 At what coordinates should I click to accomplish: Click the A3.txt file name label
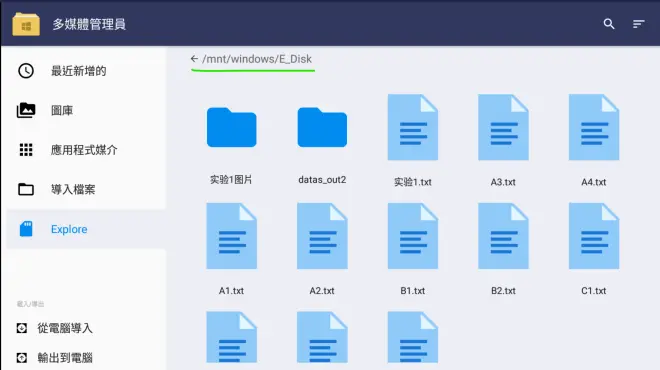[503, 182]
